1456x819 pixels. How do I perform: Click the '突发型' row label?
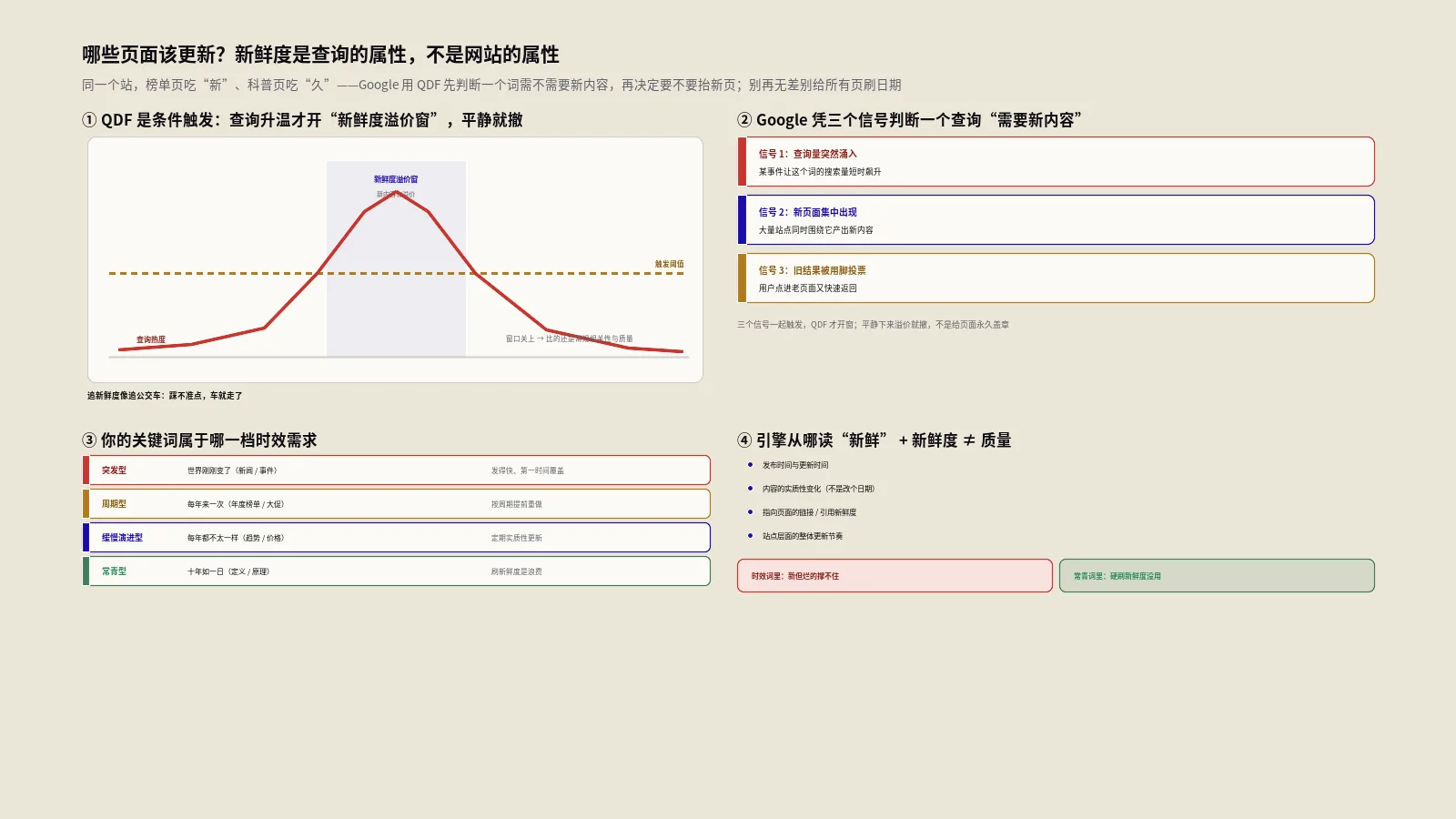pos(114,470)
